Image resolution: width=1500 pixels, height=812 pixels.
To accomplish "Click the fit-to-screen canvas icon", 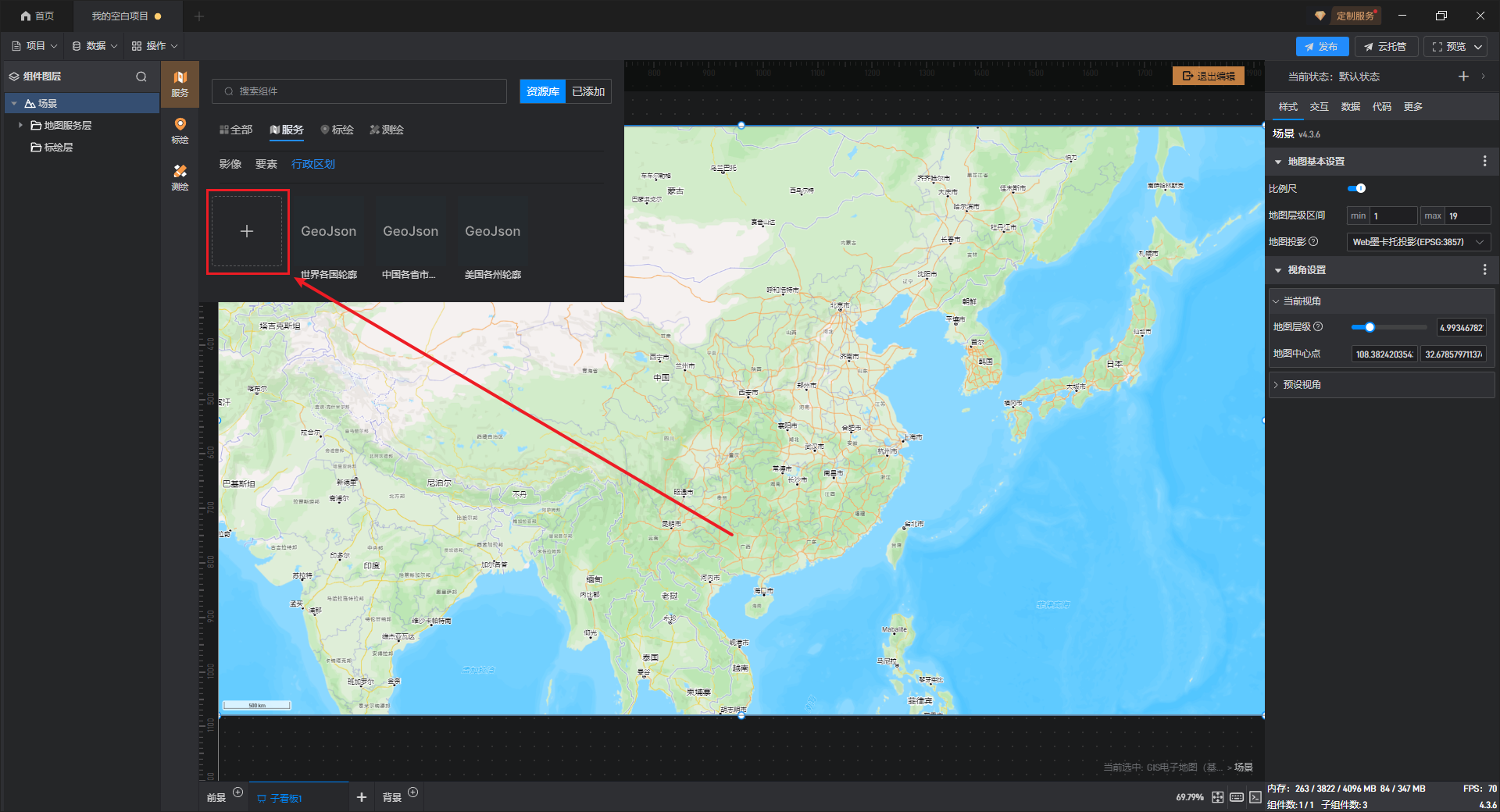I will pos(1218,797).
